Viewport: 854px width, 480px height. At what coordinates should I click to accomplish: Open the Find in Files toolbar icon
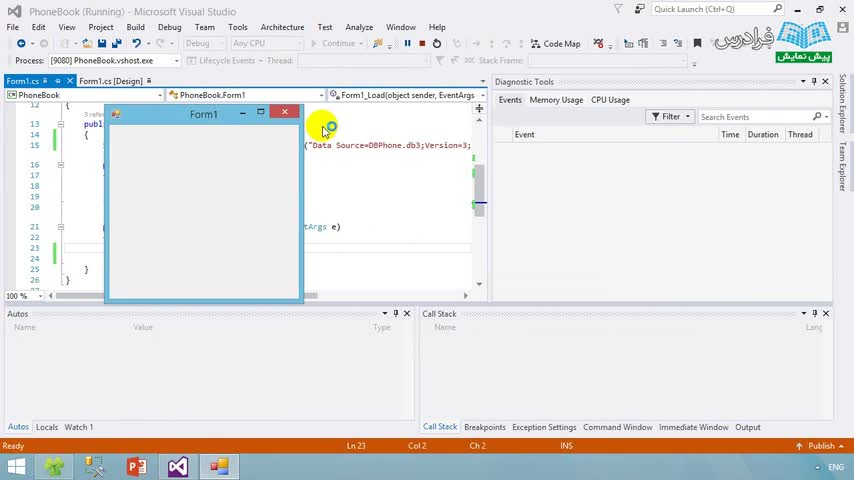point(377,44)
